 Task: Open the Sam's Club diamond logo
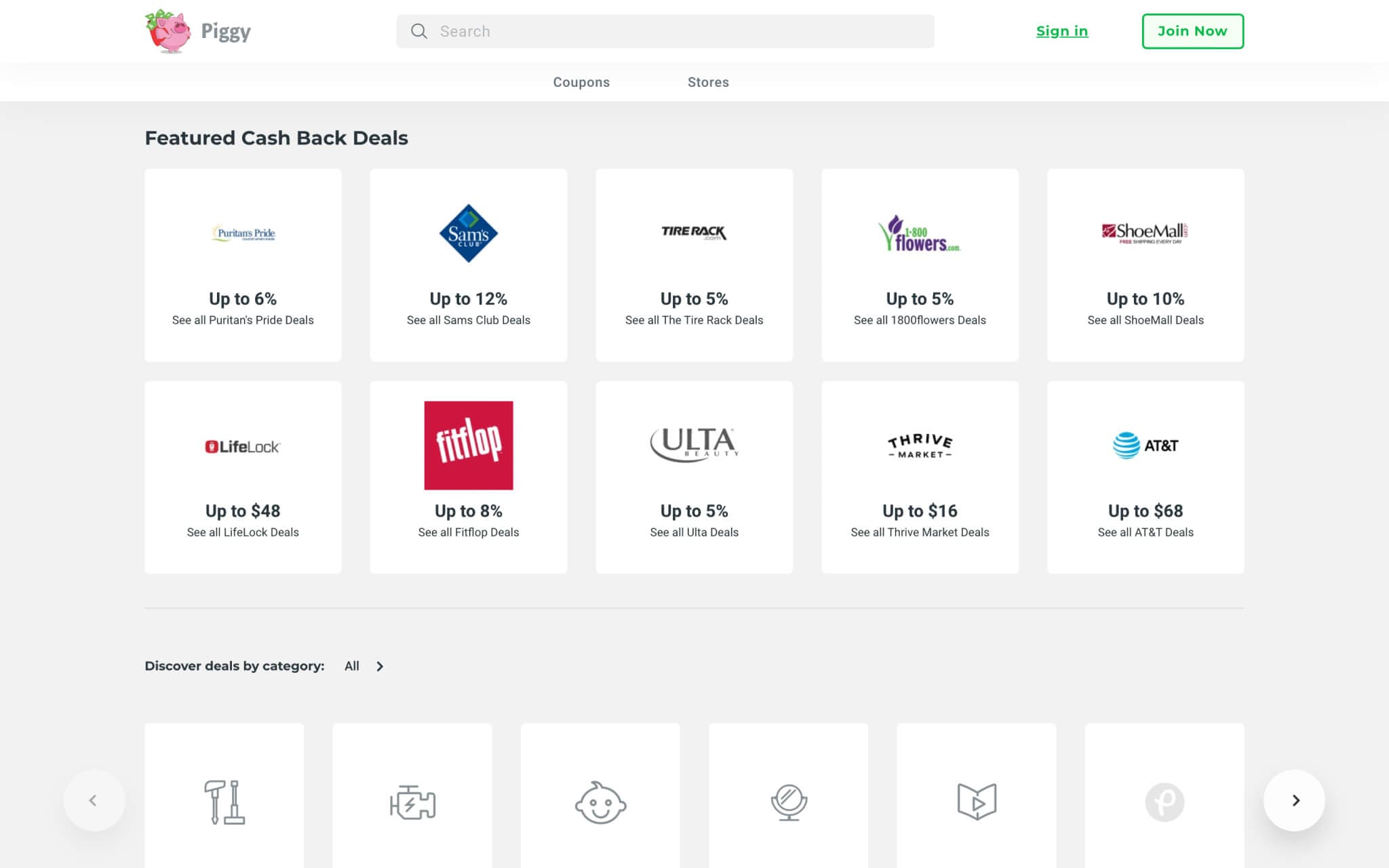[468, 233]
